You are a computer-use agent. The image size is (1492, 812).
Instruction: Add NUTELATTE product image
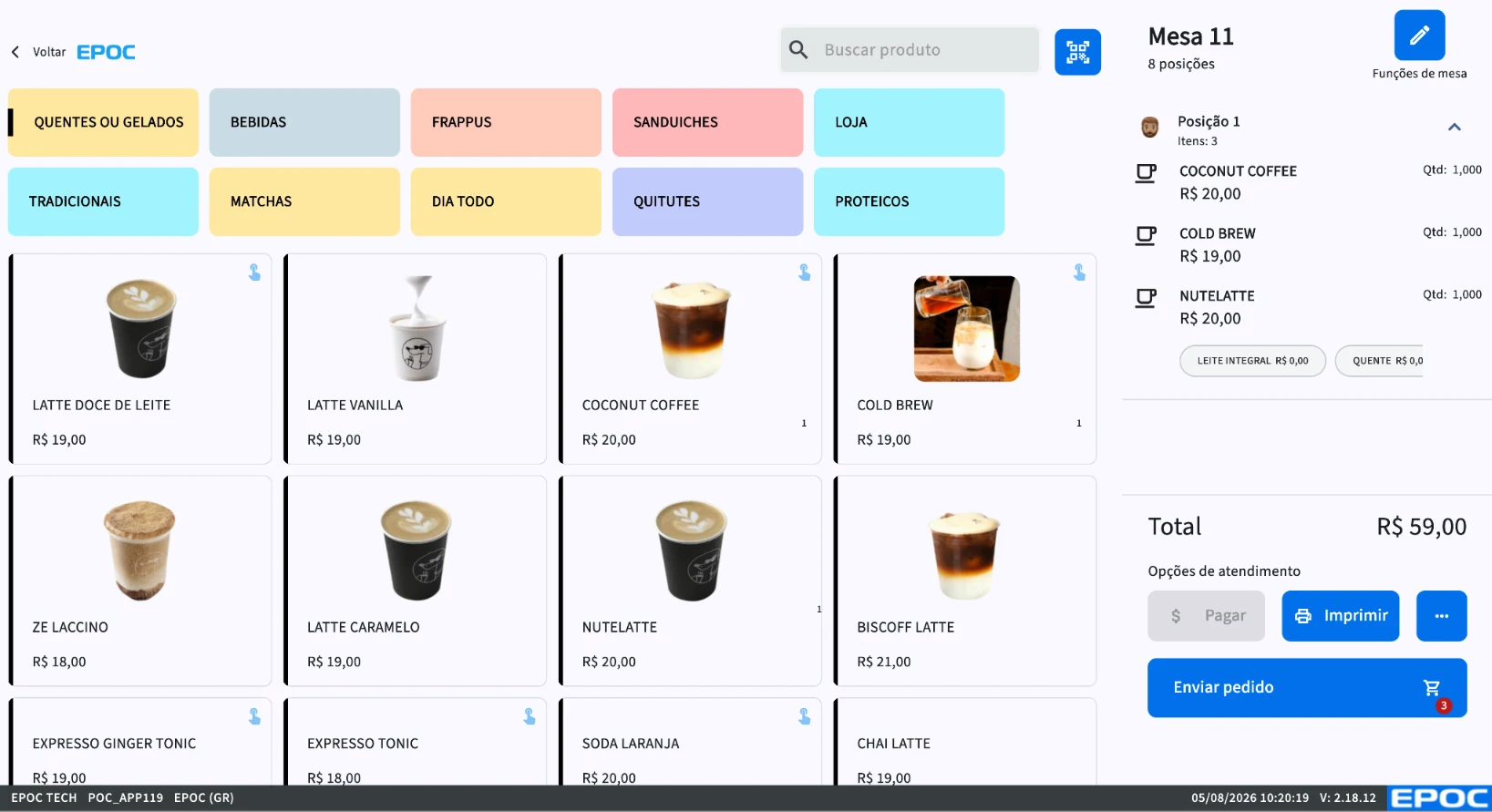click(x=691, y=550)
